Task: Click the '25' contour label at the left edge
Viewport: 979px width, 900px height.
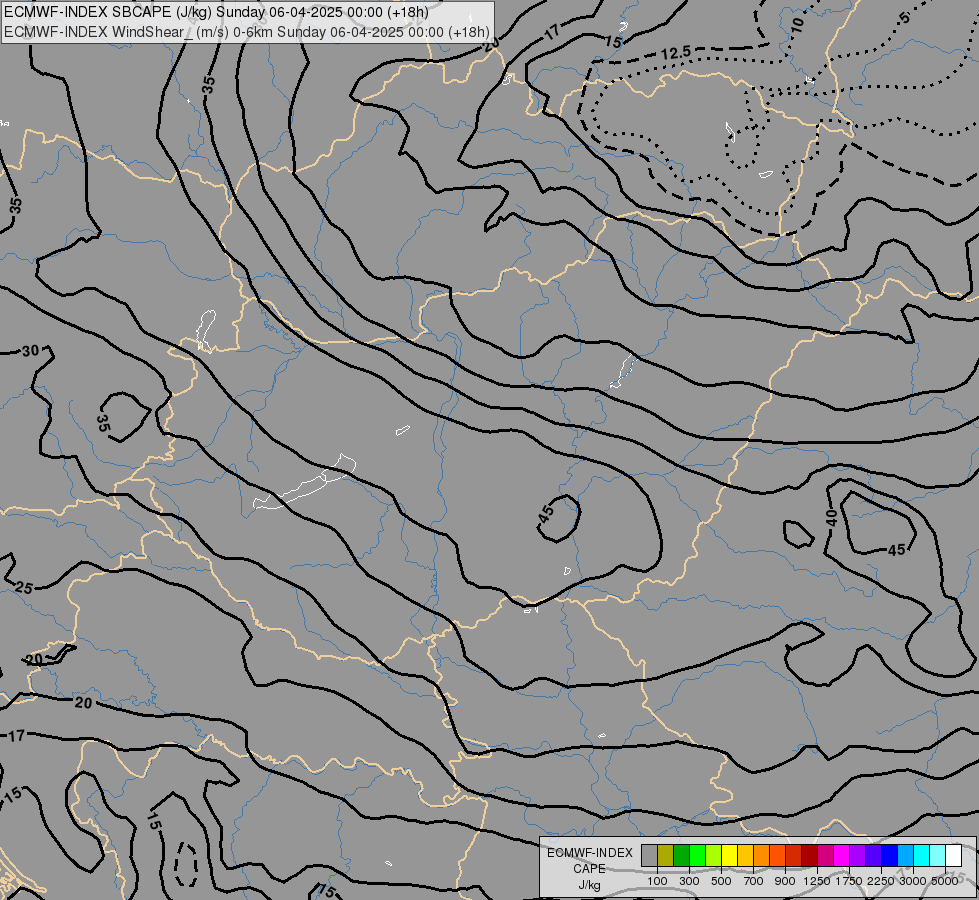Action: [x=24, y=588]
